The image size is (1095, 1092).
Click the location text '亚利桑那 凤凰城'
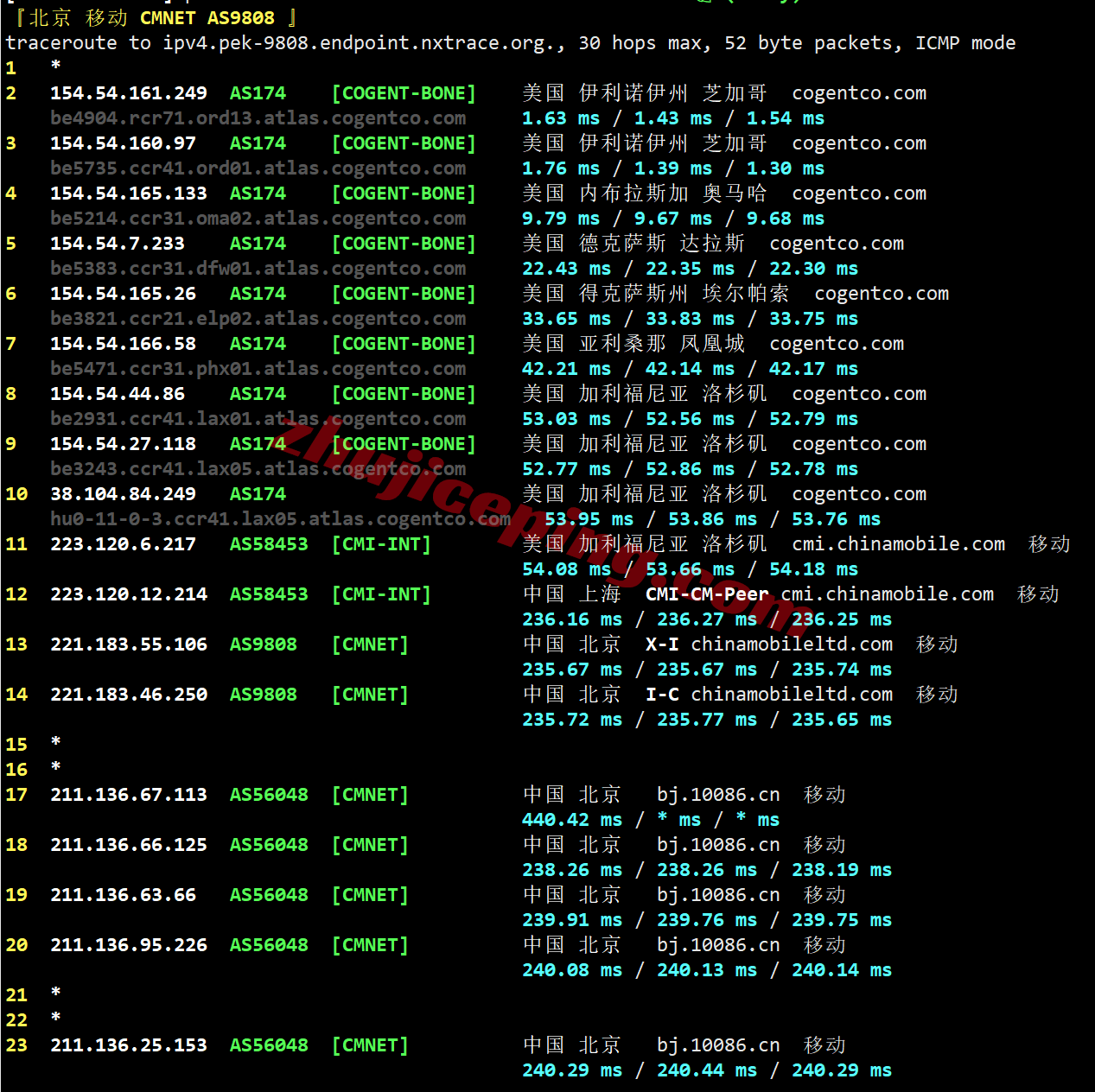pos(662,344)
